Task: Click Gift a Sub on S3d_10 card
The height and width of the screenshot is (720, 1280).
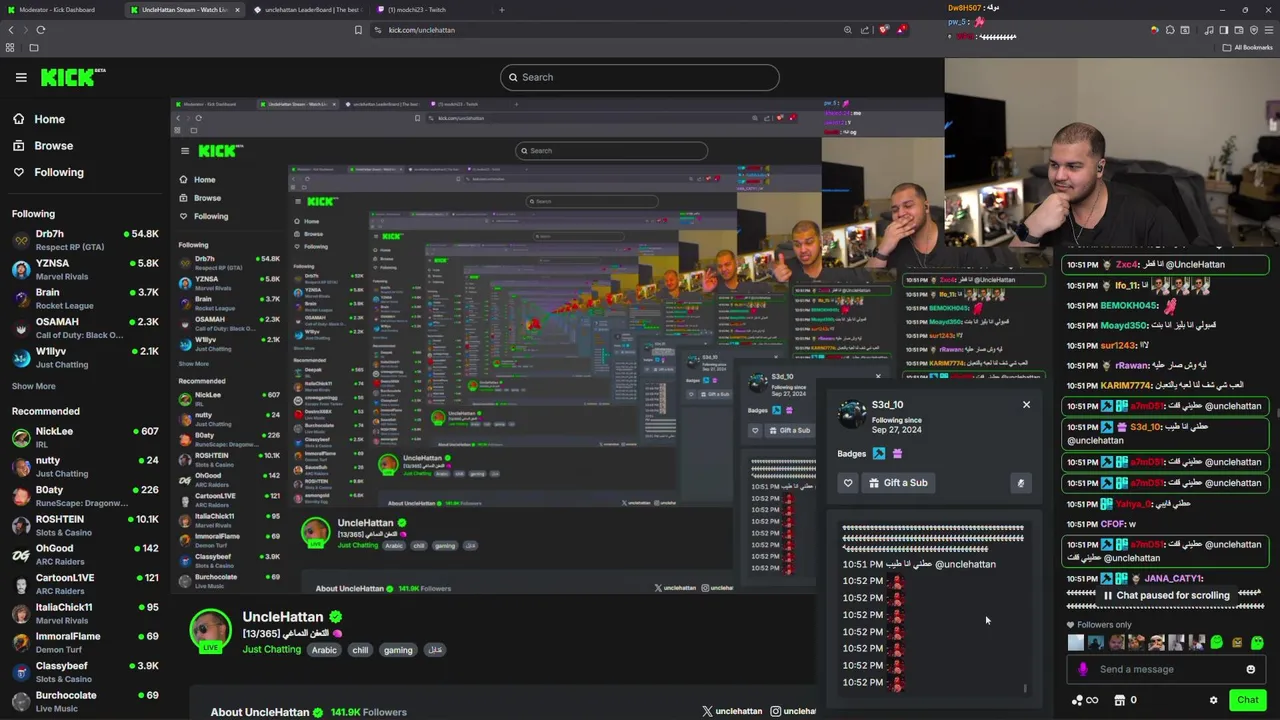Action: point(898,483)
